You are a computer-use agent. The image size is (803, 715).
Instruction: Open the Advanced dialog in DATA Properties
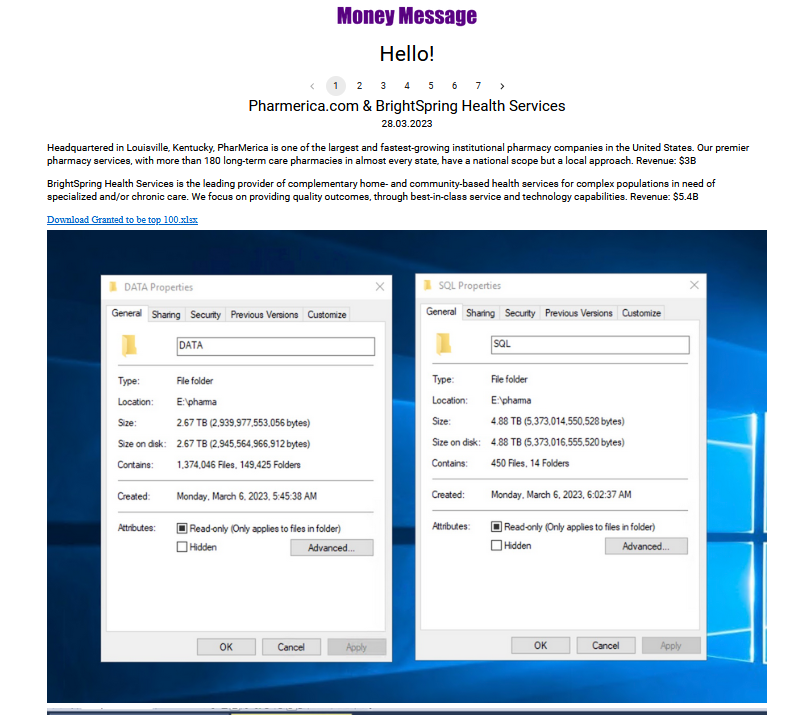click(332, 547)
